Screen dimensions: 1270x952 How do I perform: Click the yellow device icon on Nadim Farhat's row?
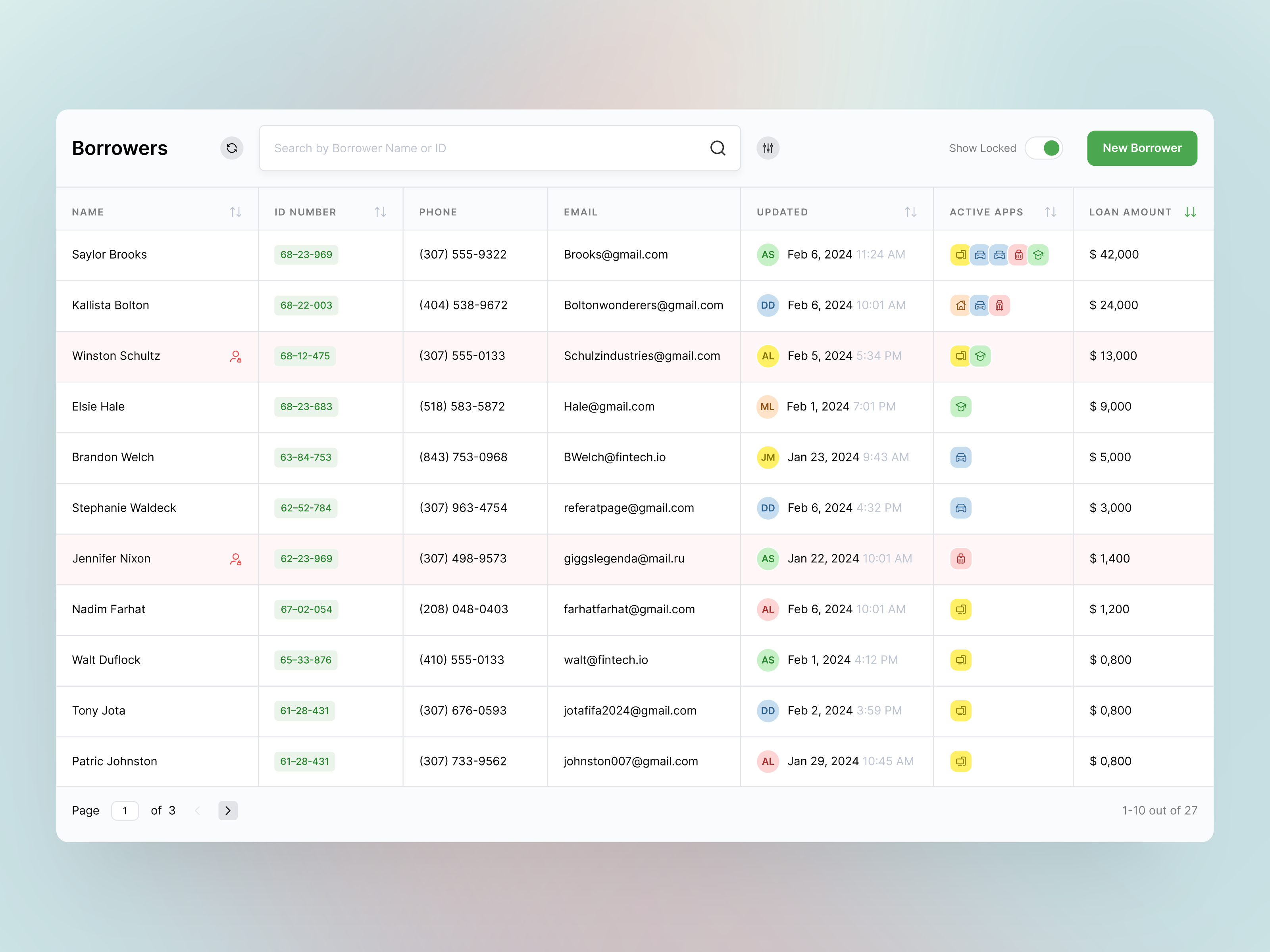[960, 609]
